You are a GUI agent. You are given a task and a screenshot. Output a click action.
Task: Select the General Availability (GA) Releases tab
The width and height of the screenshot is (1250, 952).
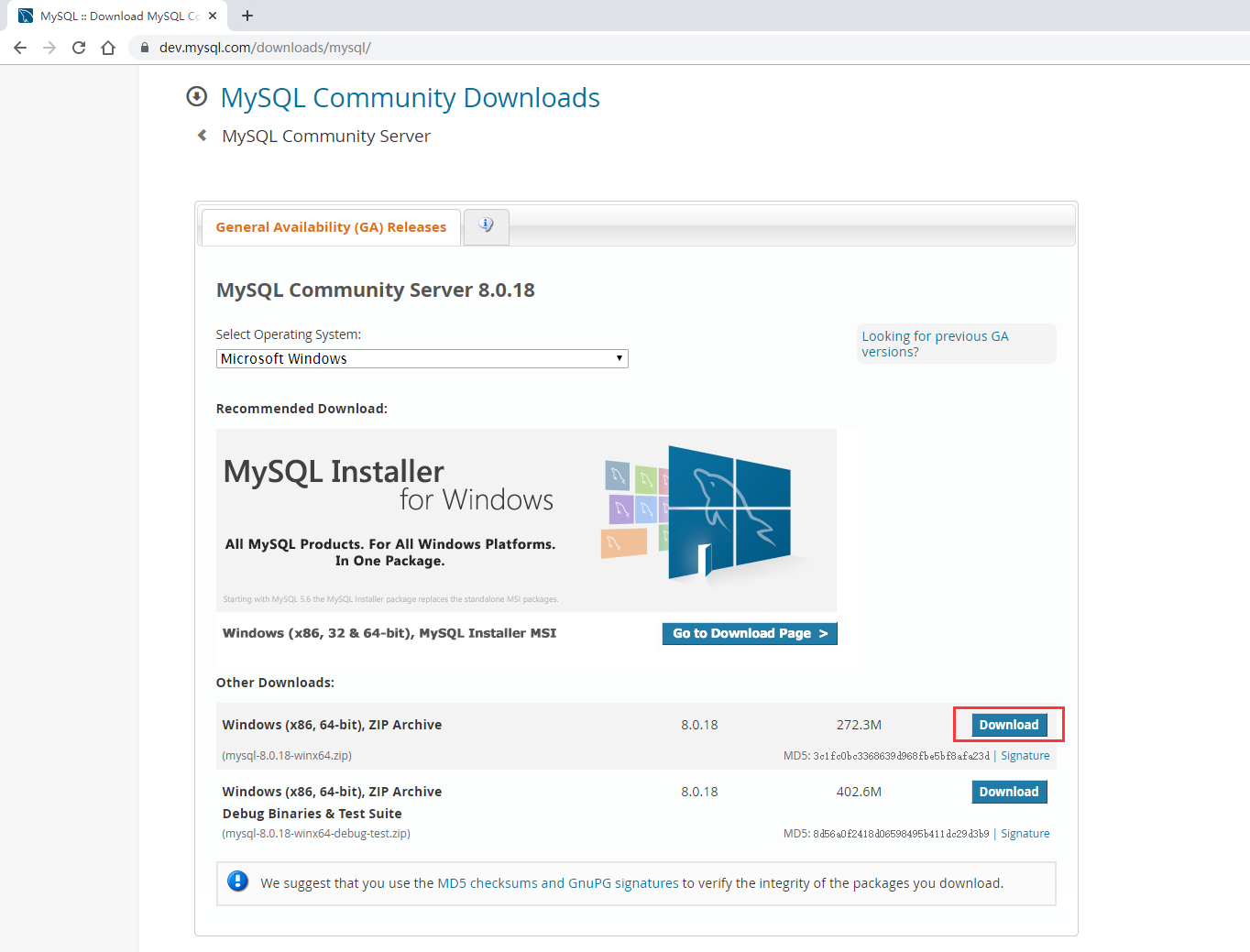point(331,227)
